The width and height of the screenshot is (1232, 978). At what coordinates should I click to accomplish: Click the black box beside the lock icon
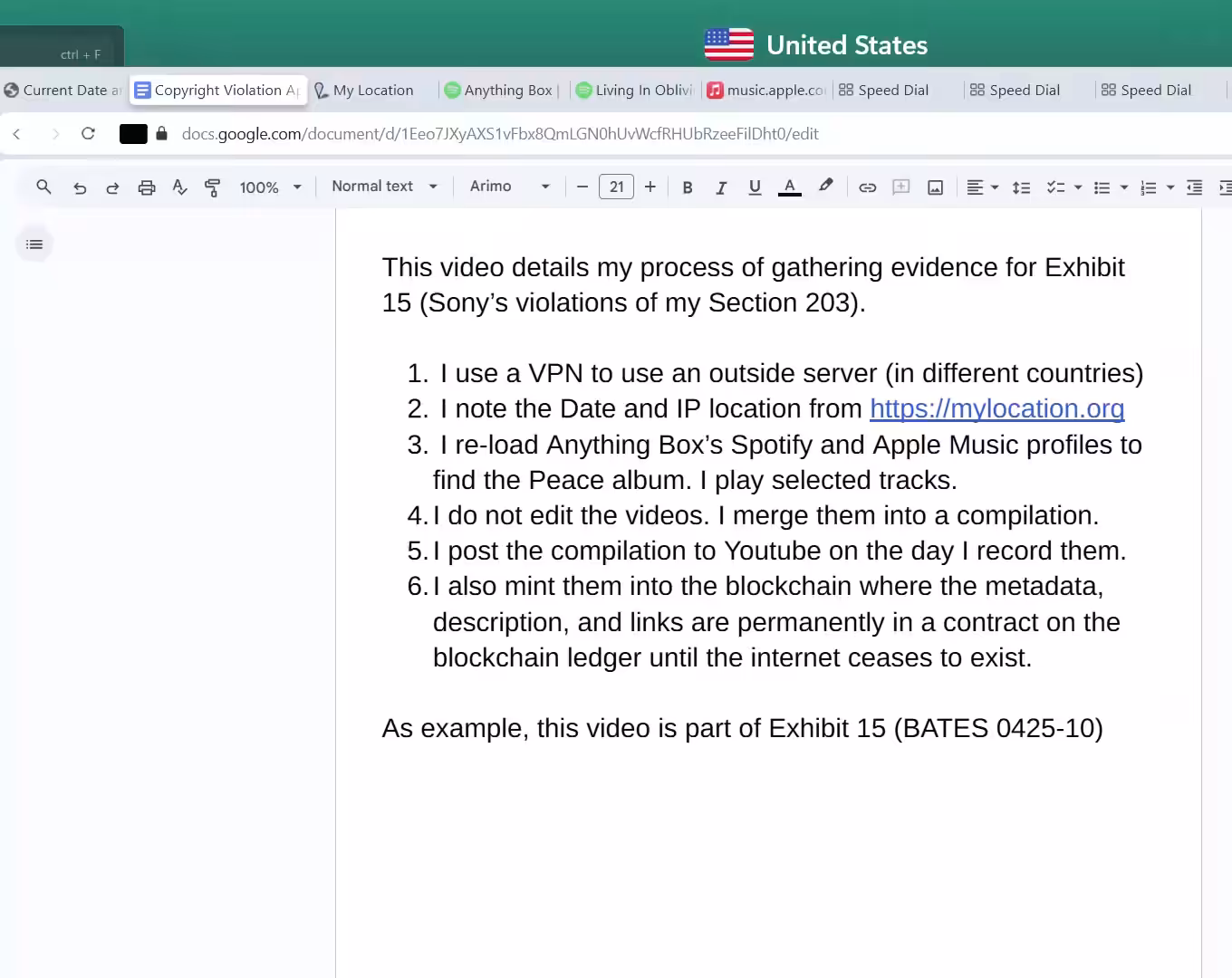click(133, 134)
